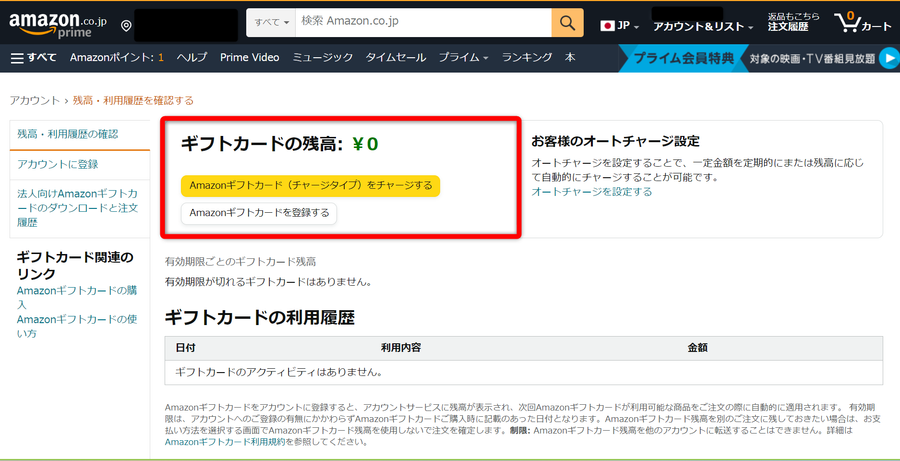Open タイムセール nav item
Screen dimensions: 900x461
(396, 57)
